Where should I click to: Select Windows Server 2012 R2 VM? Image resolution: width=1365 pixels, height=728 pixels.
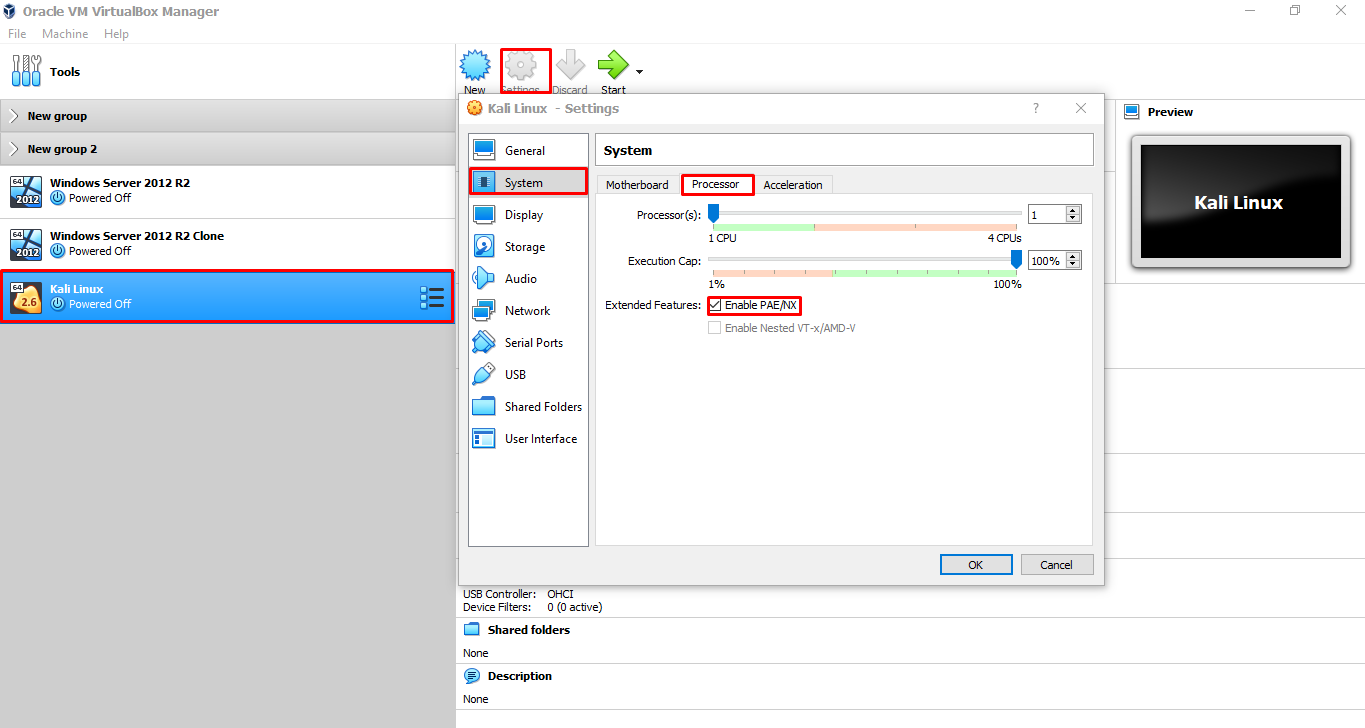tap(227, 191)
